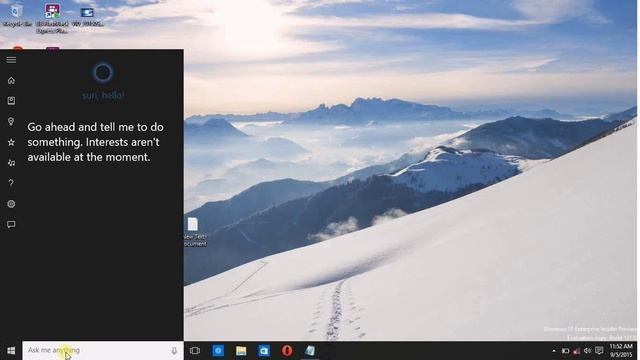Select the New Text Document desktop file

pyautogui.click(x=194, y=232)
